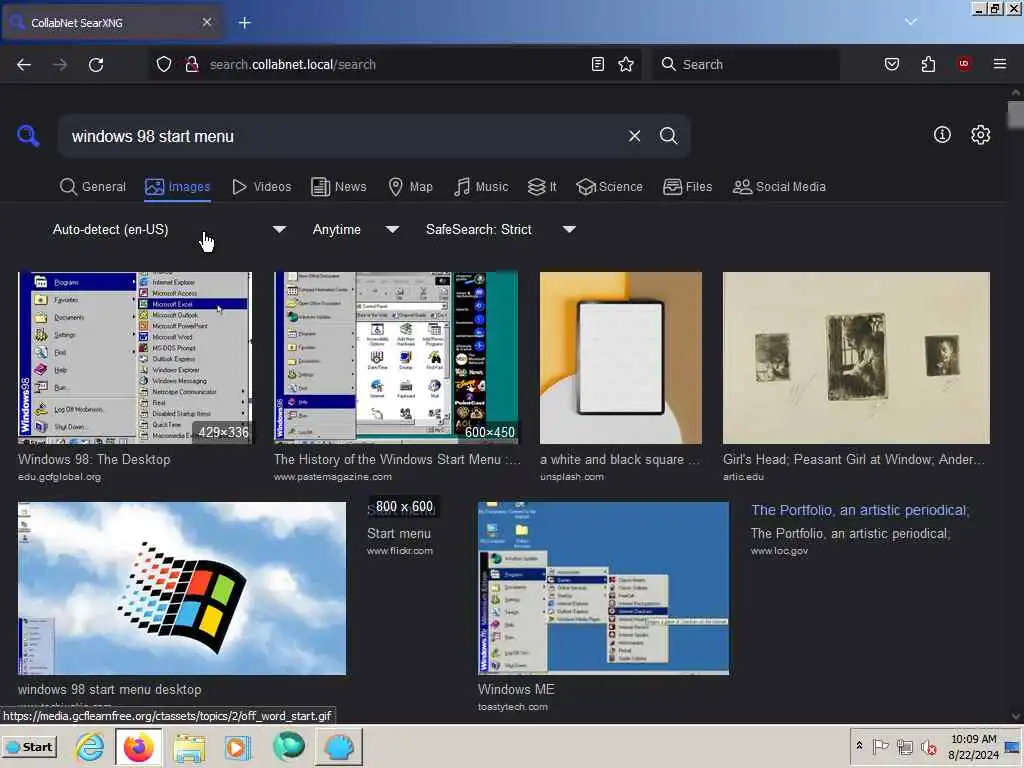Image resolution: width=1024 pixels, height=768 pixels.
Task: Open the white and black square thumbnail
Action: [620, 358]
